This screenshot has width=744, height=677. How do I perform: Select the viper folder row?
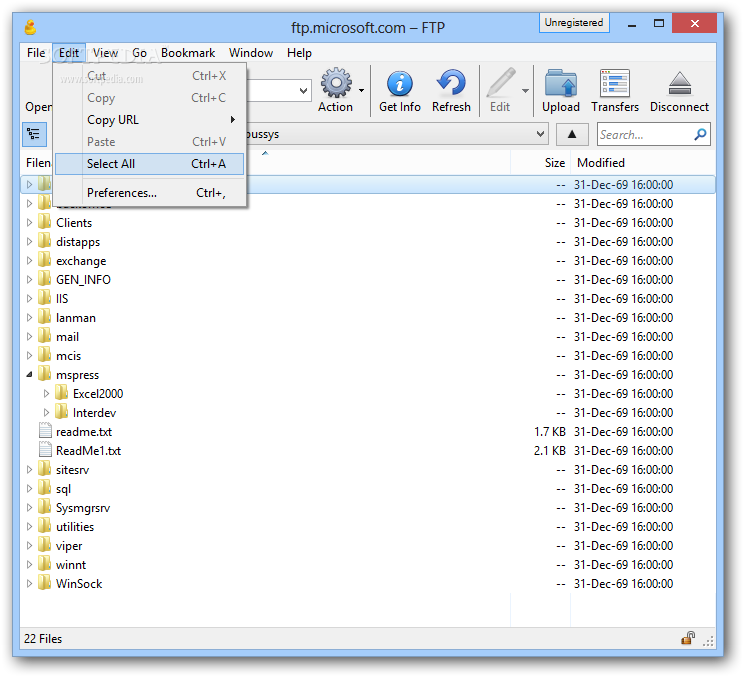coord(368,545)
